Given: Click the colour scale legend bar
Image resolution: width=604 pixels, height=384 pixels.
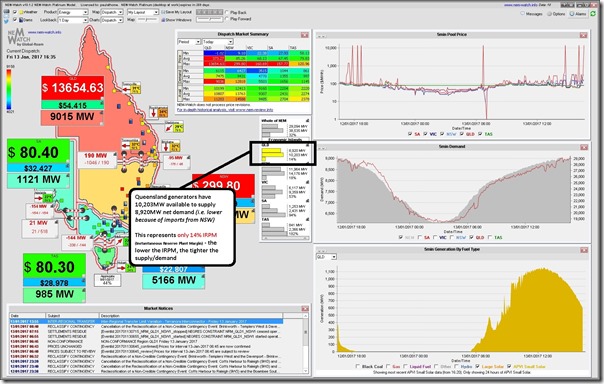Looking at the screenshot, I should [x=9, y=90].
